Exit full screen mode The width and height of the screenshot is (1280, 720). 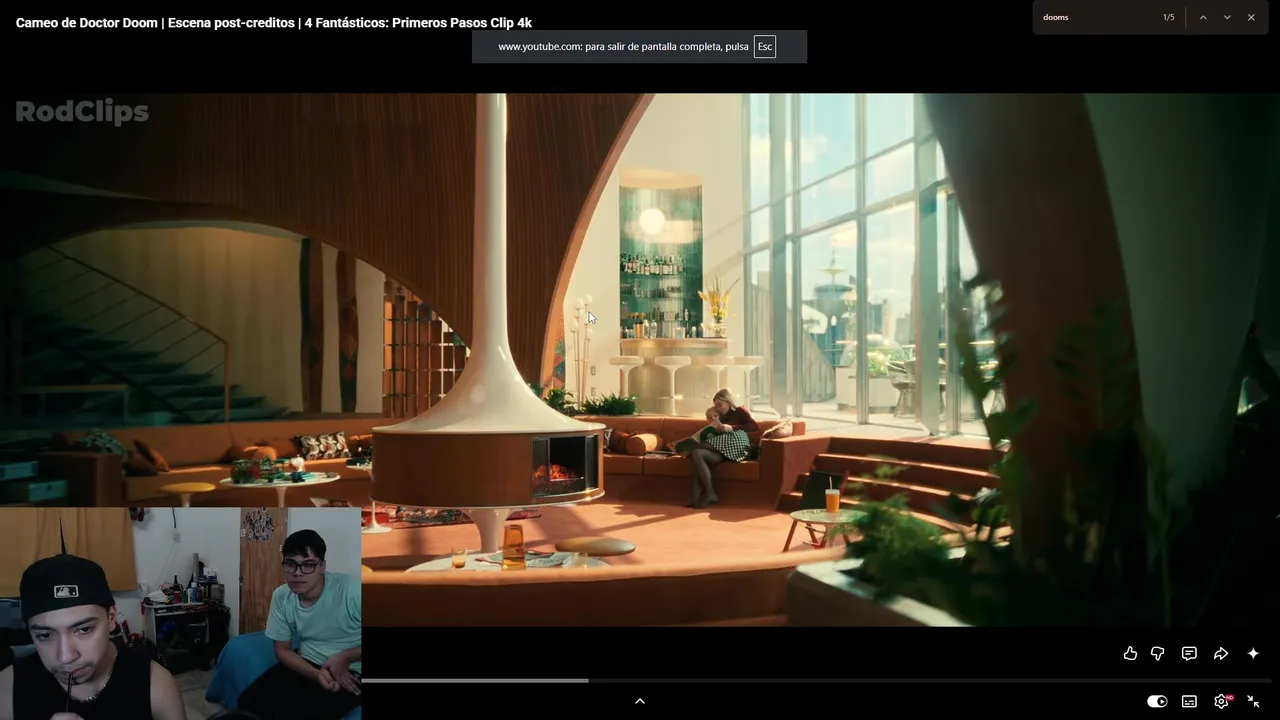click(1253, 701)
